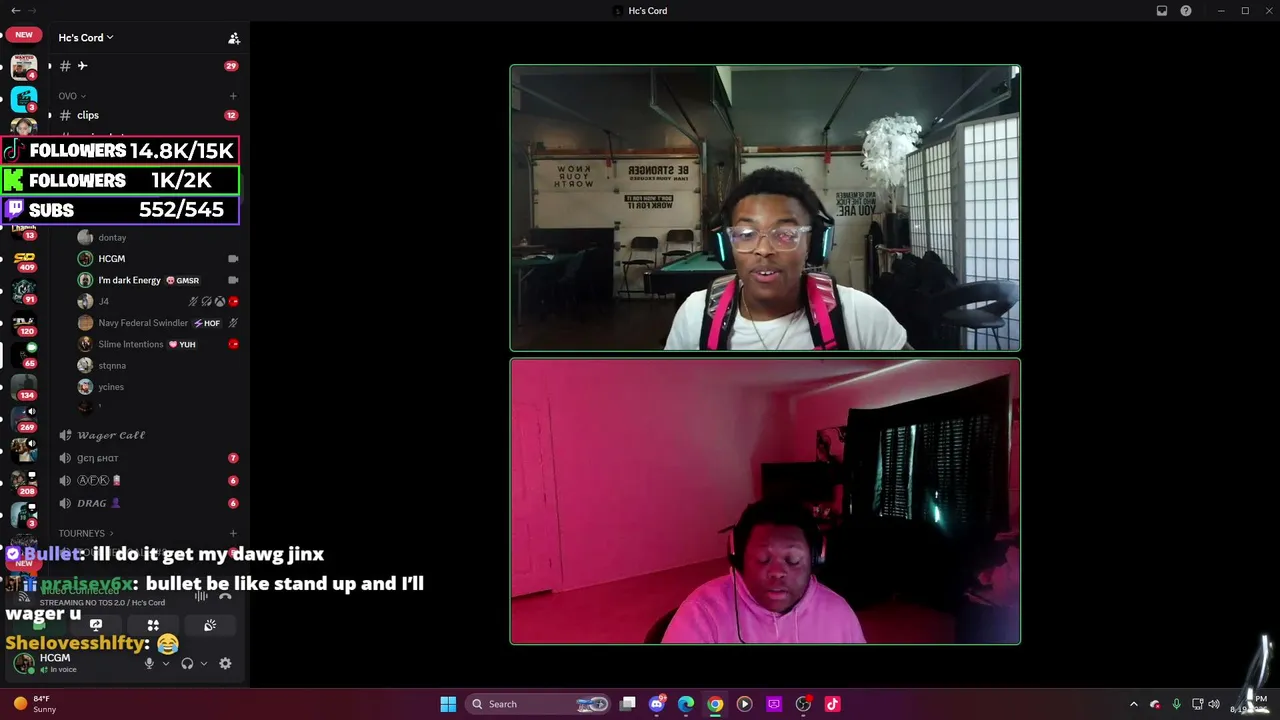
Task: Open headphone output options arrow
Action: point(204,663)
